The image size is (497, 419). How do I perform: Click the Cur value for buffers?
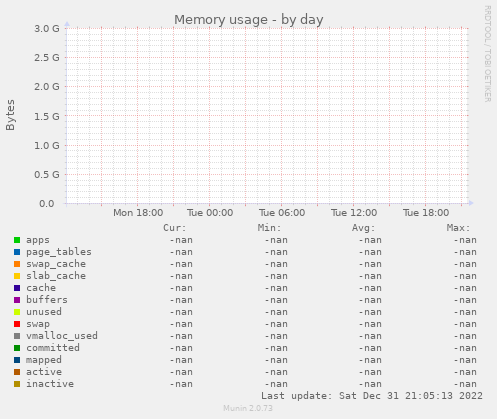pos(181,300)
